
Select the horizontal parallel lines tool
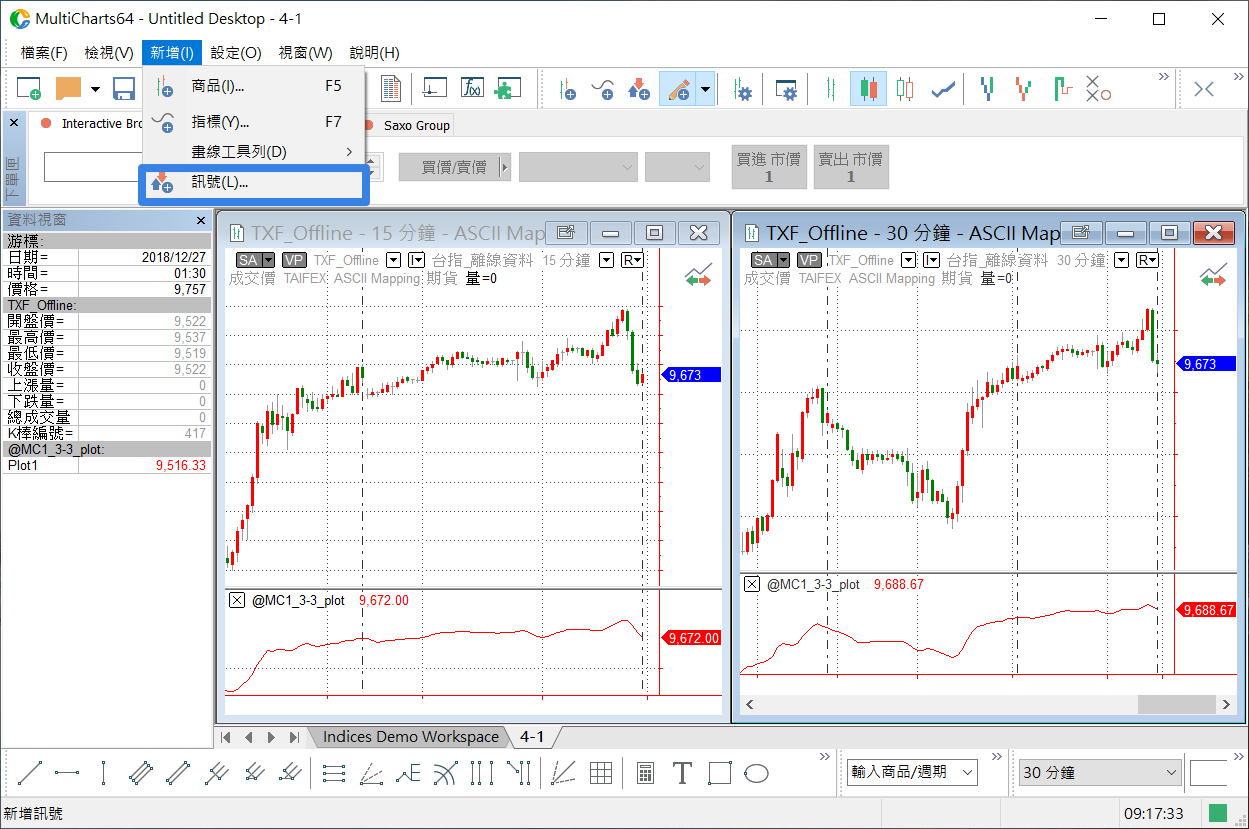click(335, 772)
